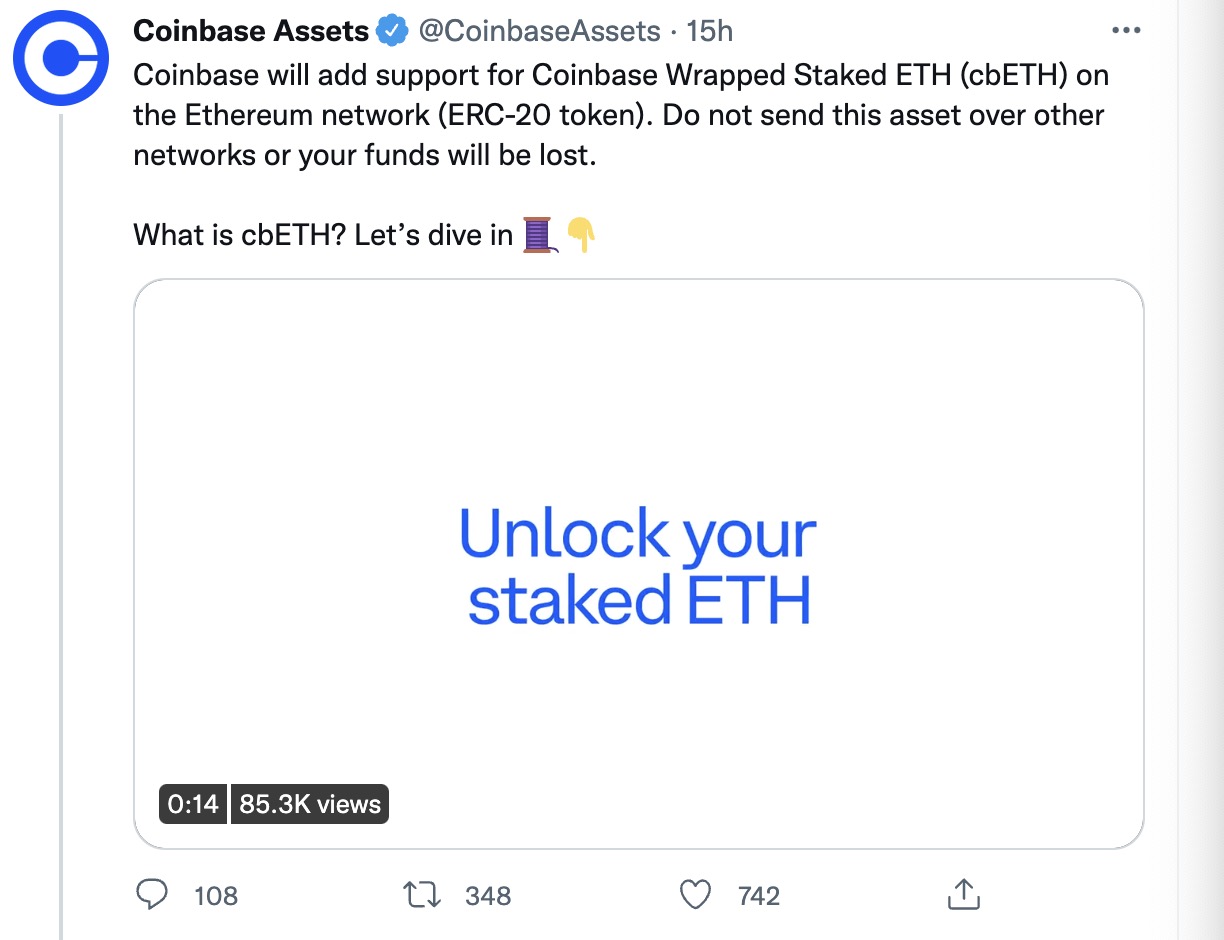
Task: Click the reply speech bubble icon
Action: [x=151, y=894]
